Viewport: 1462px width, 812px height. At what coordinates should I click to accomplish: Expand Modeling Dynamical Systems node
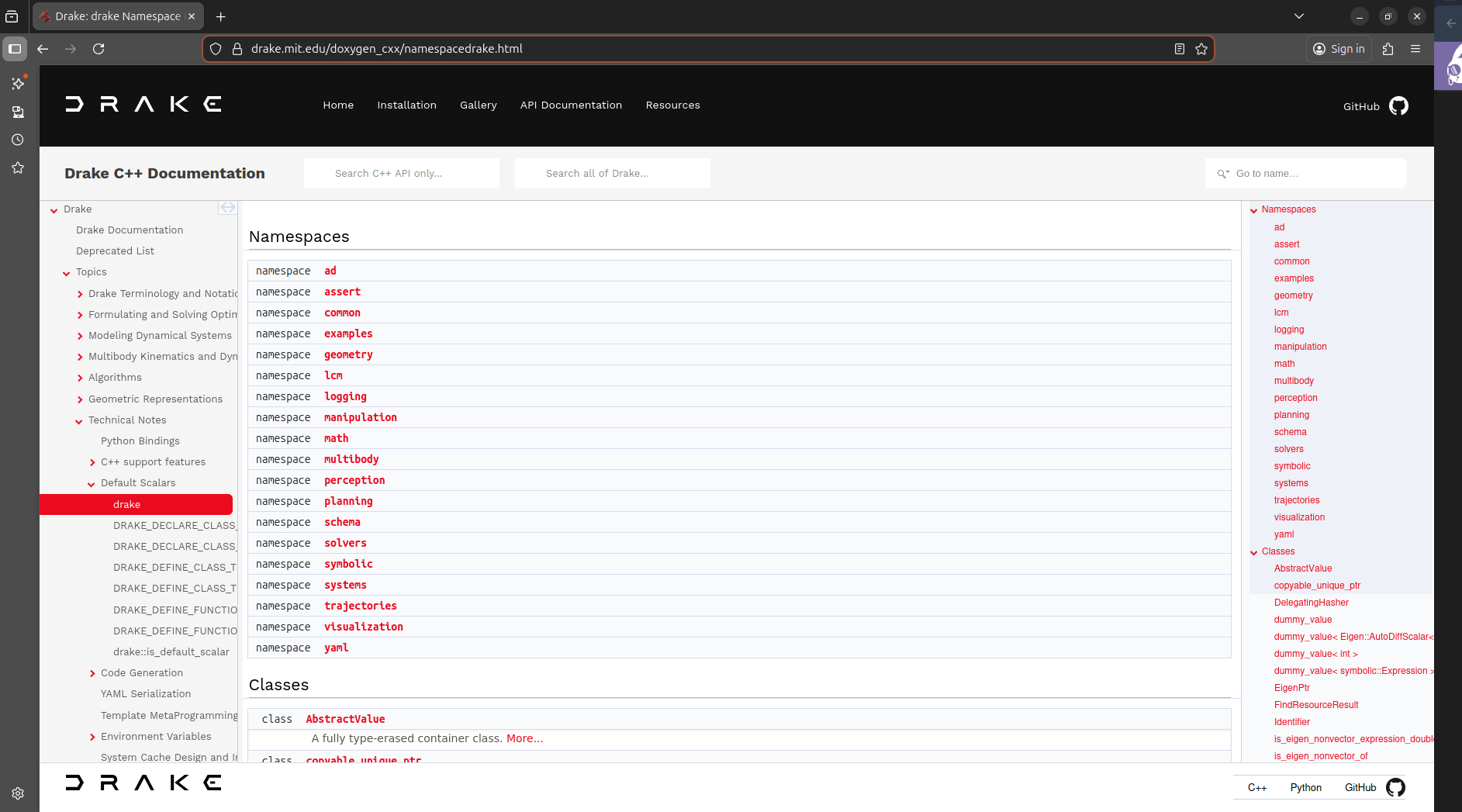click(x=80, y=336)
